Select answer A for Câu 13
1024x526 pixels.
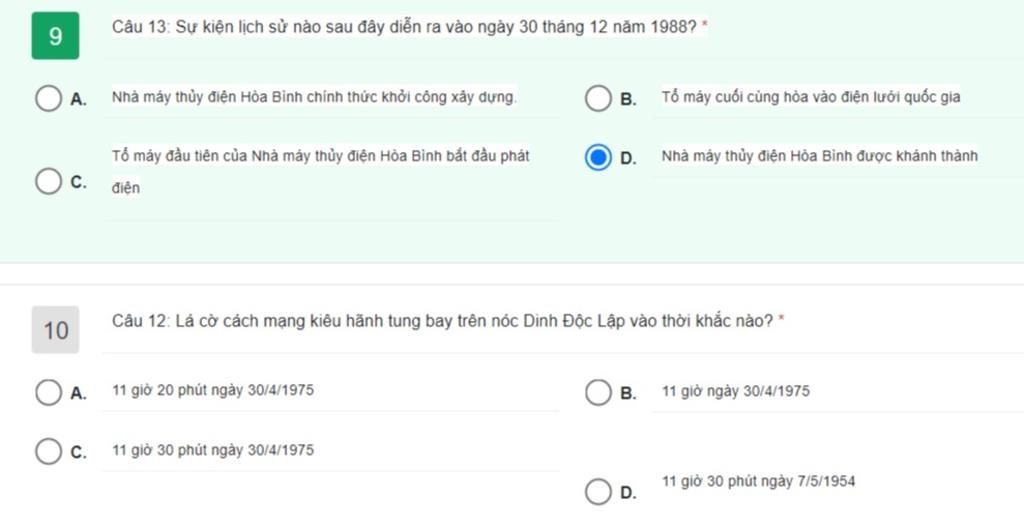click(x=48, y=98)
